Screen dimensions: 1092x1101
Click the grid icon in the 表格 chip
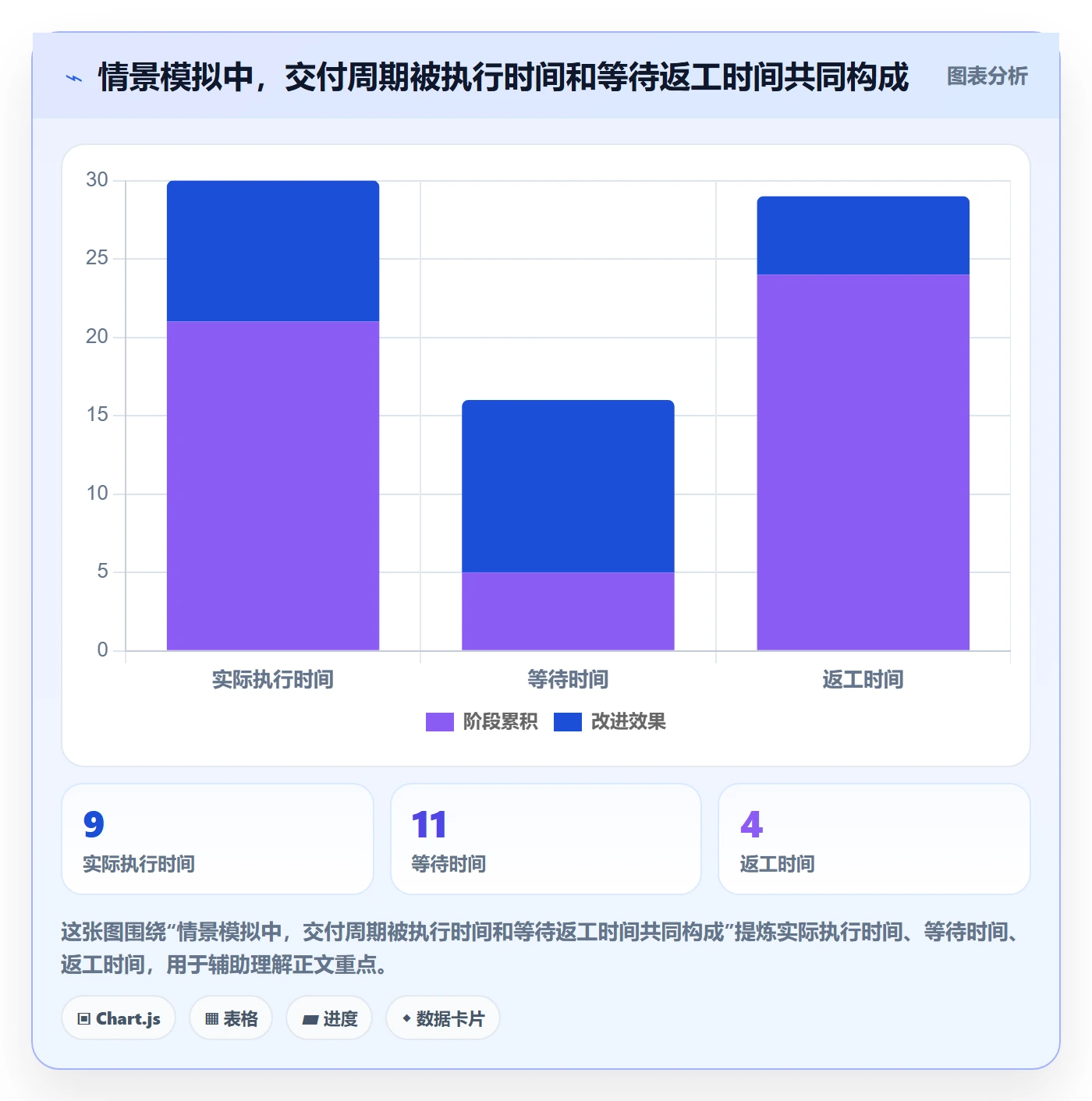click(211, 1019)
